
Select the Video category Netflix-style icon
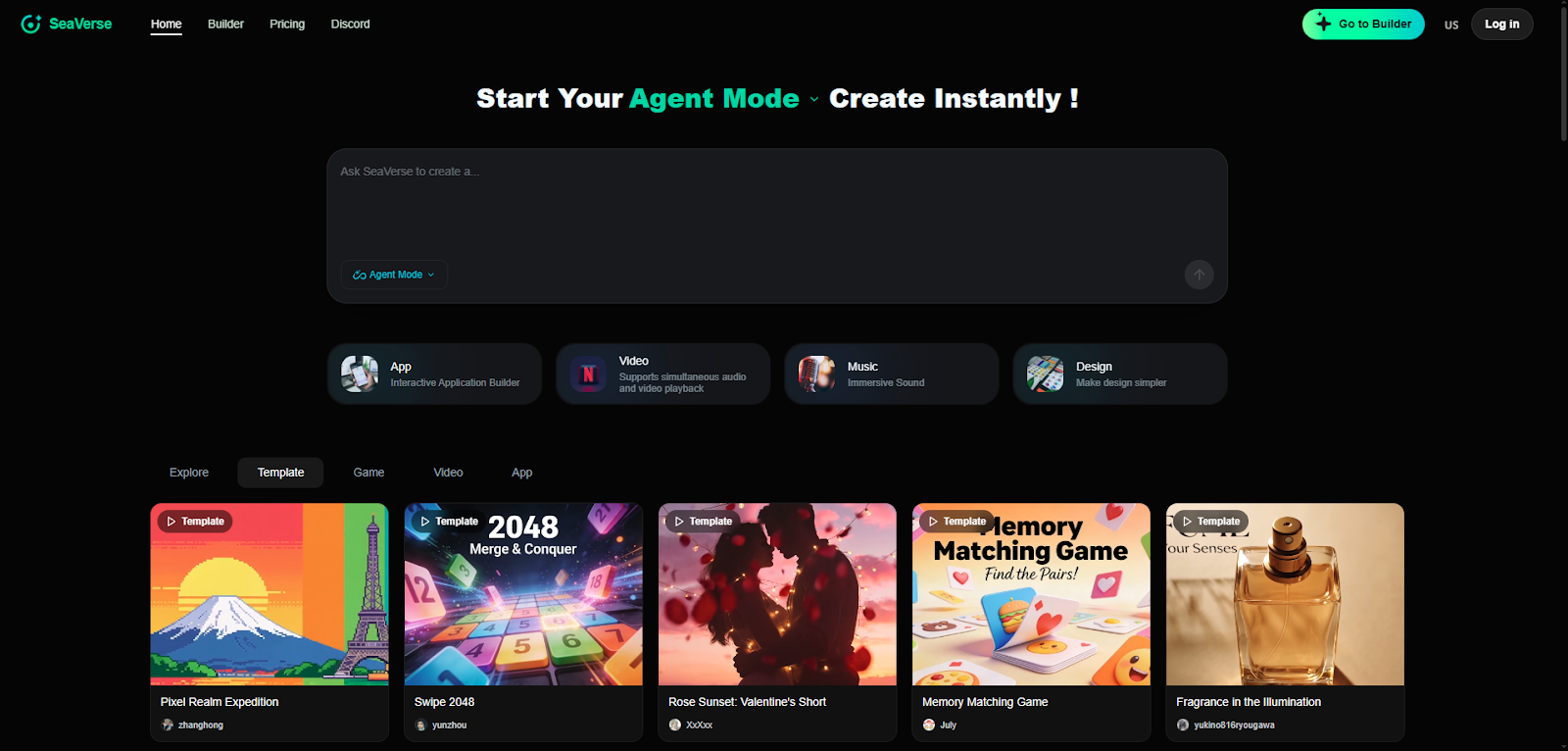[588, 374]
